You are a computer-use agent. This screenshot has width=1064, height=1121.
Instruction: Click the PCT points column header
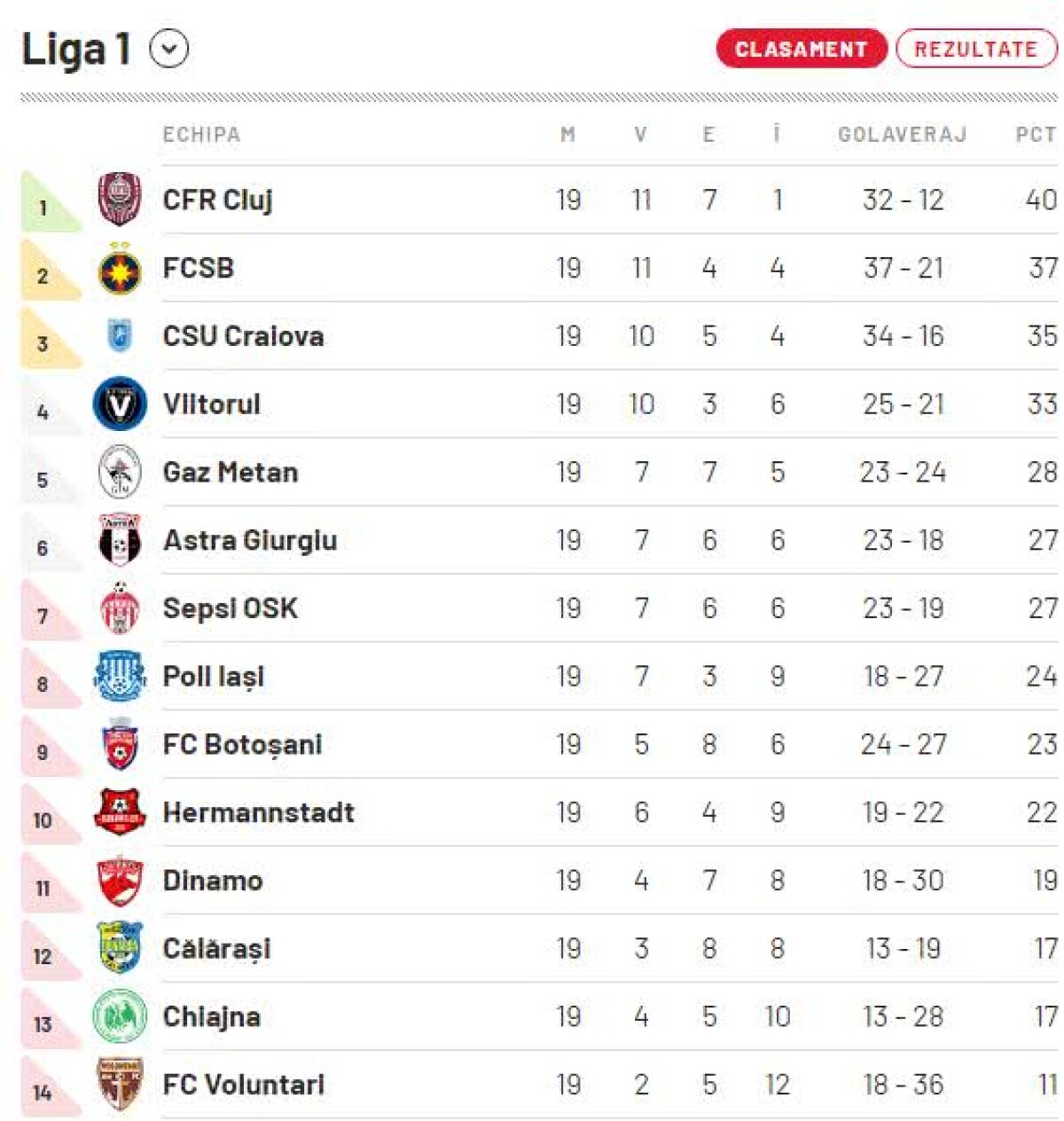pos(1035,135)
